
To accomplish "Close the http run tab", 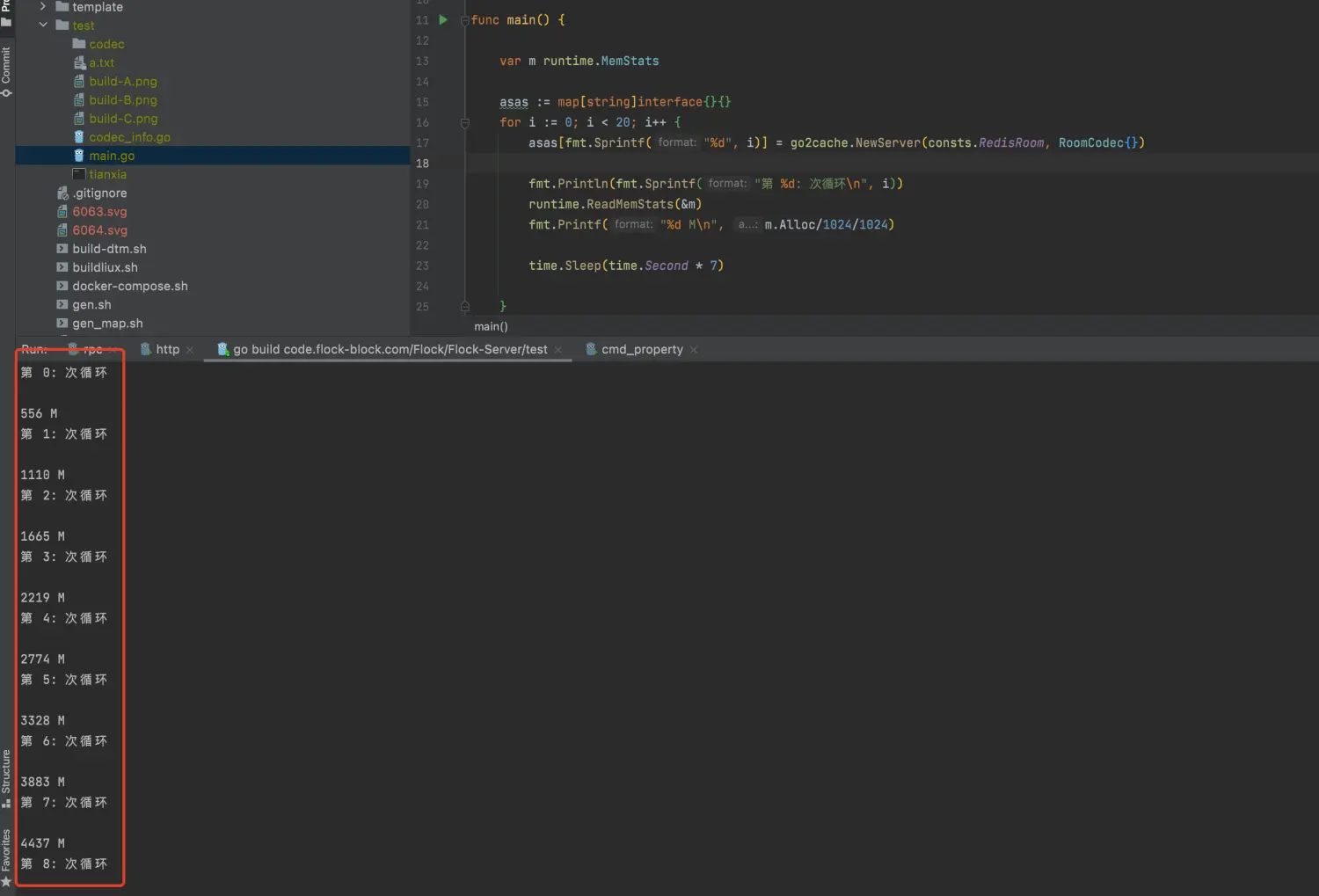I will 190,350.
